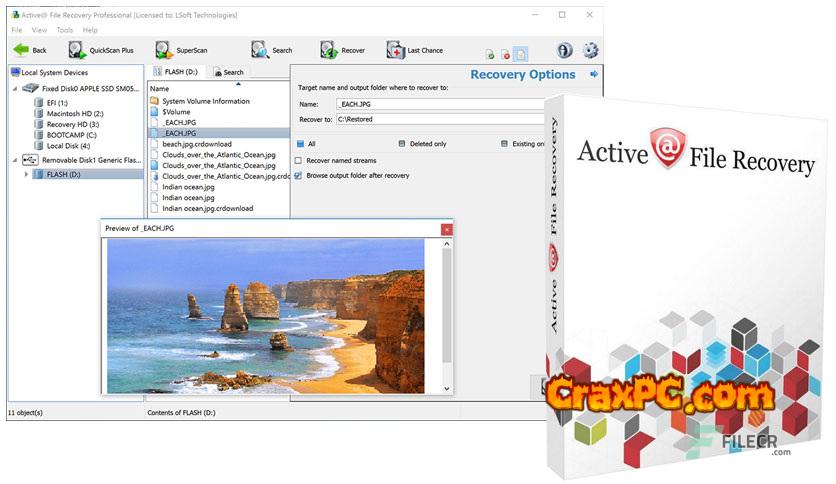This screenshot has height=484, width=836.
Task: Launch the SuperScan tool
Action: click(181, 50)
